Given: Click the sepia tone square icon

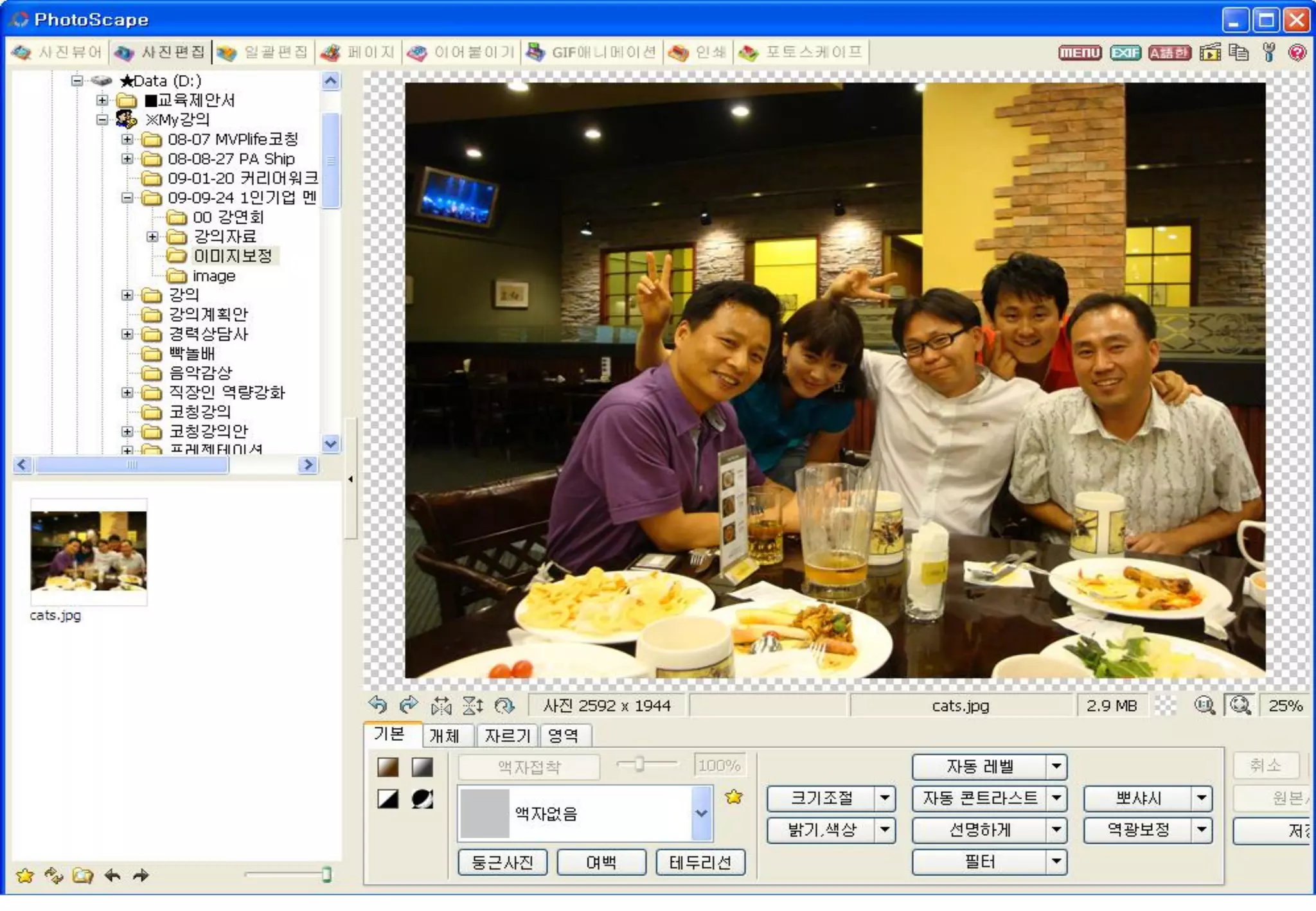Looking at the screenshot, I should (x=388, y=766).
